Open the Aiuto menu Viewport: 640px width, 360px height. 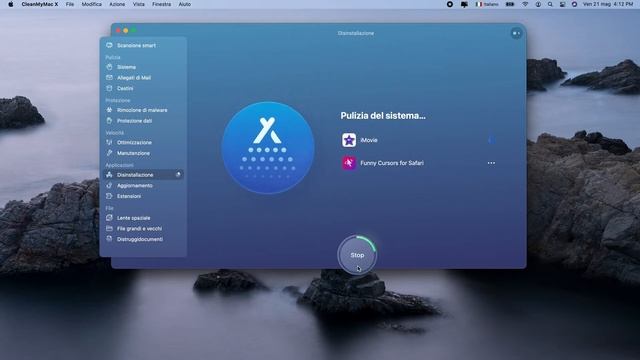184,4
